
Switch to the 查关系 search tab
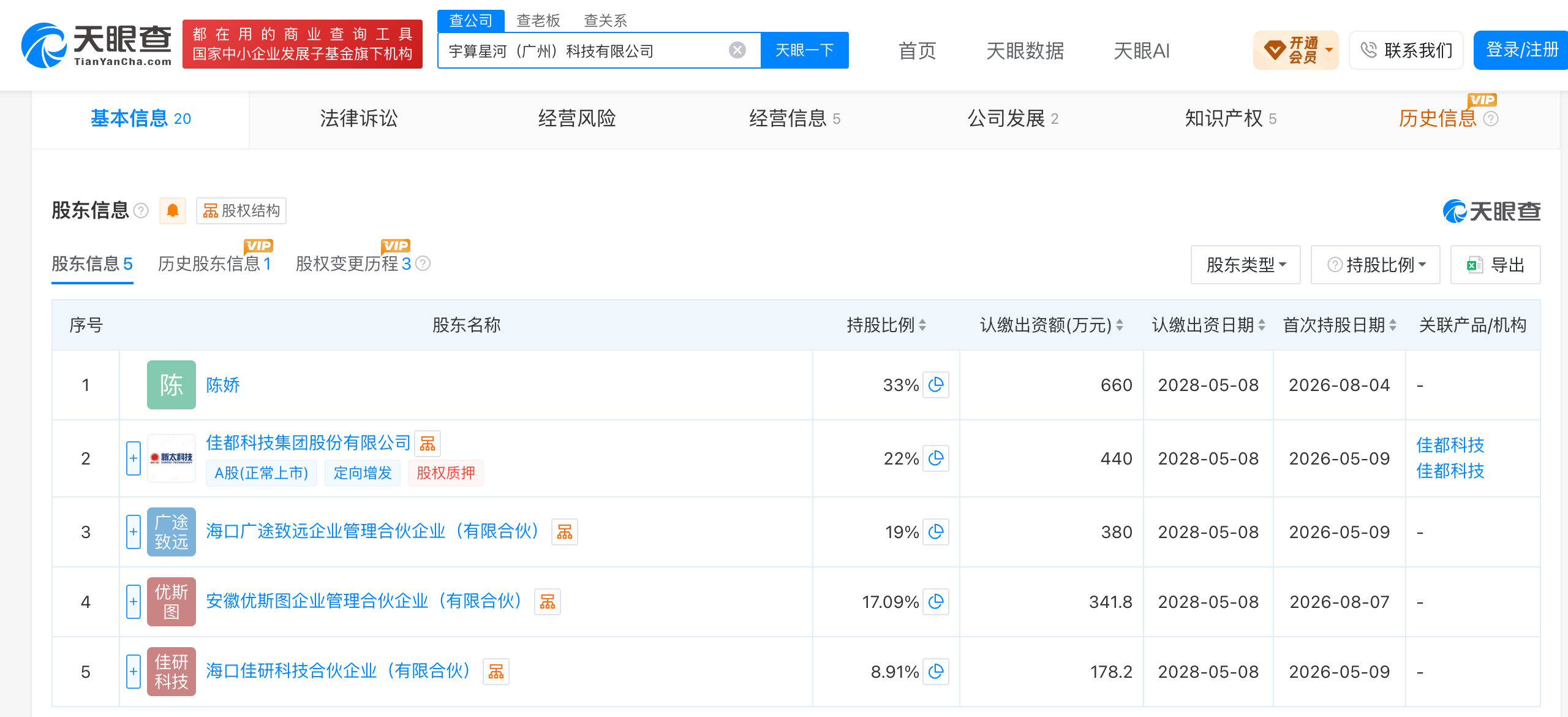click(x=606, y=21)
